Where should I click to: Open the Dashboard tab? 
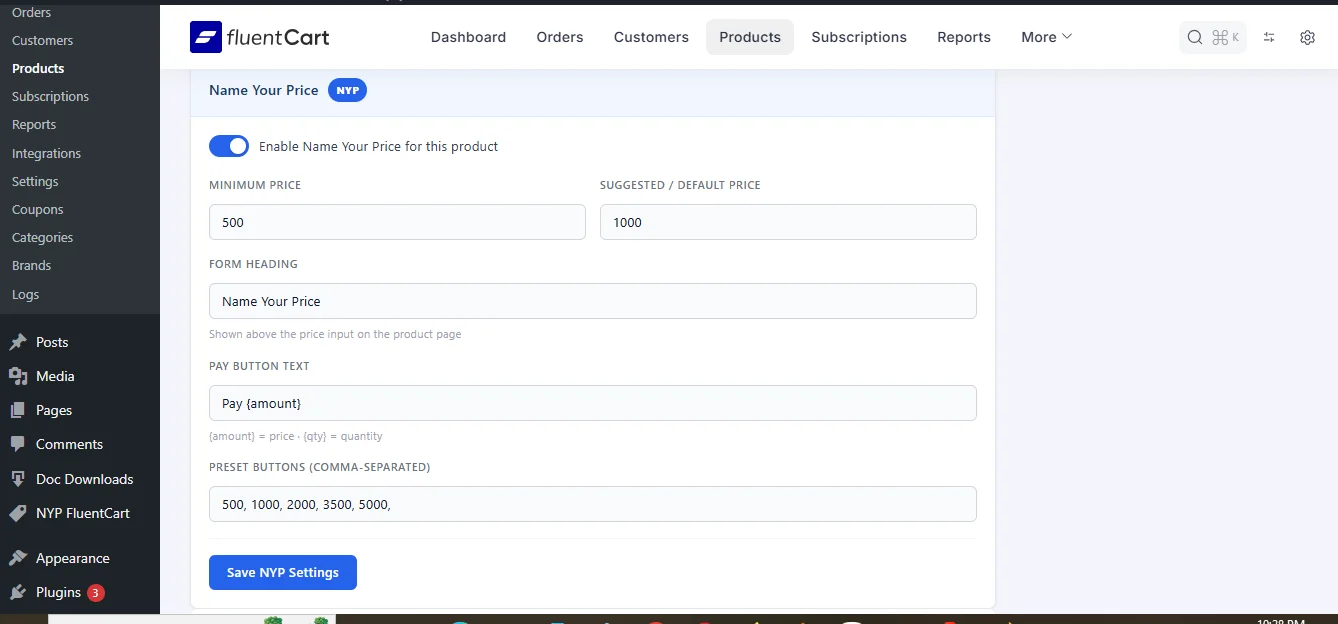(x=468, y=37)
